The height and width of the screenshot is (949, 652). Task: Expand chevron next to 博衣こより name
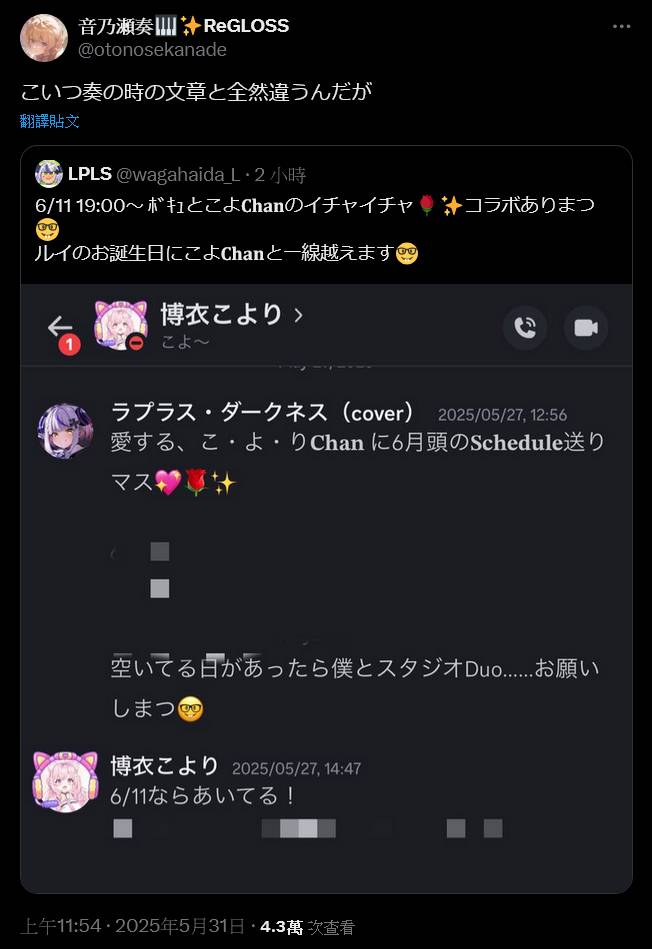[298, 315]
